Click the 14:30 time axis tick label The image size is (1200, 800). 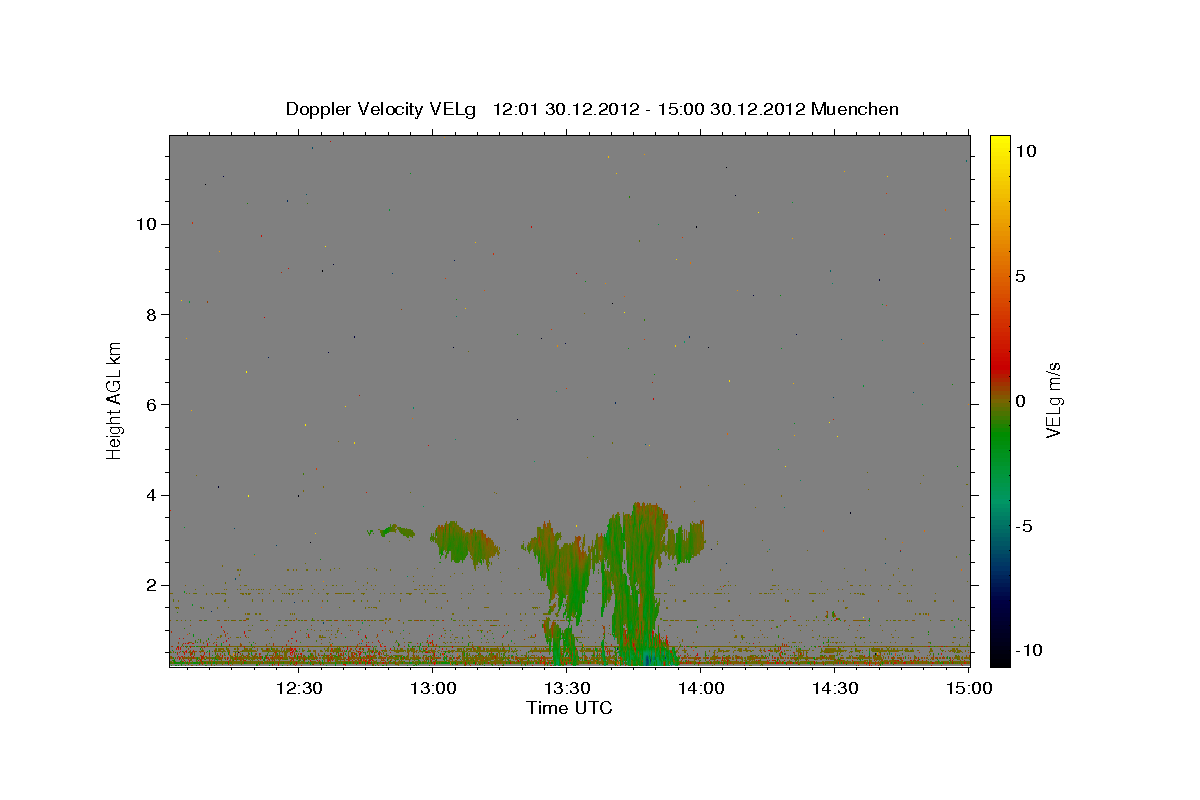coord(835,688)
